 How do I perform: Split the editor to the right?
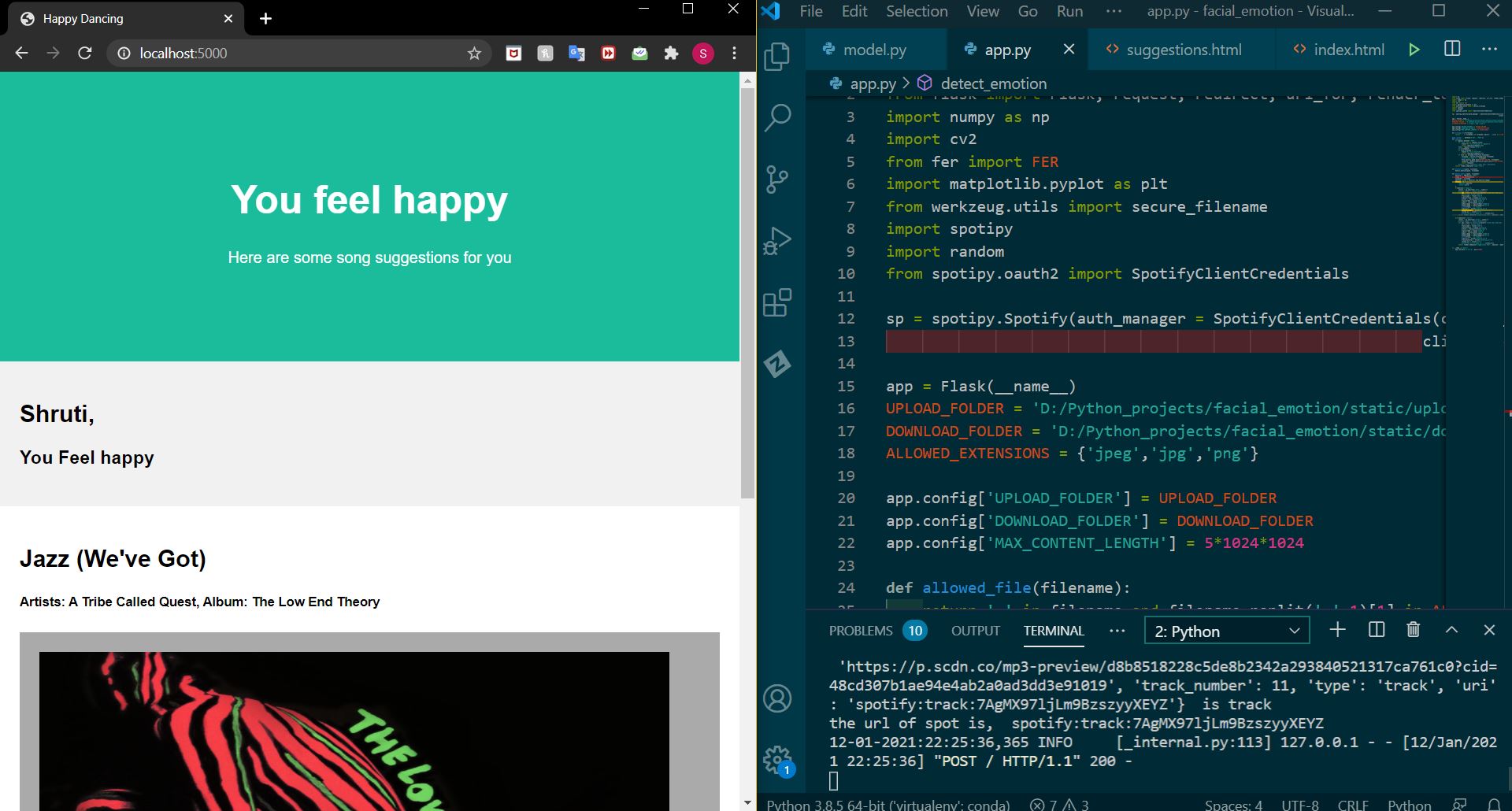click(1452, 49)
